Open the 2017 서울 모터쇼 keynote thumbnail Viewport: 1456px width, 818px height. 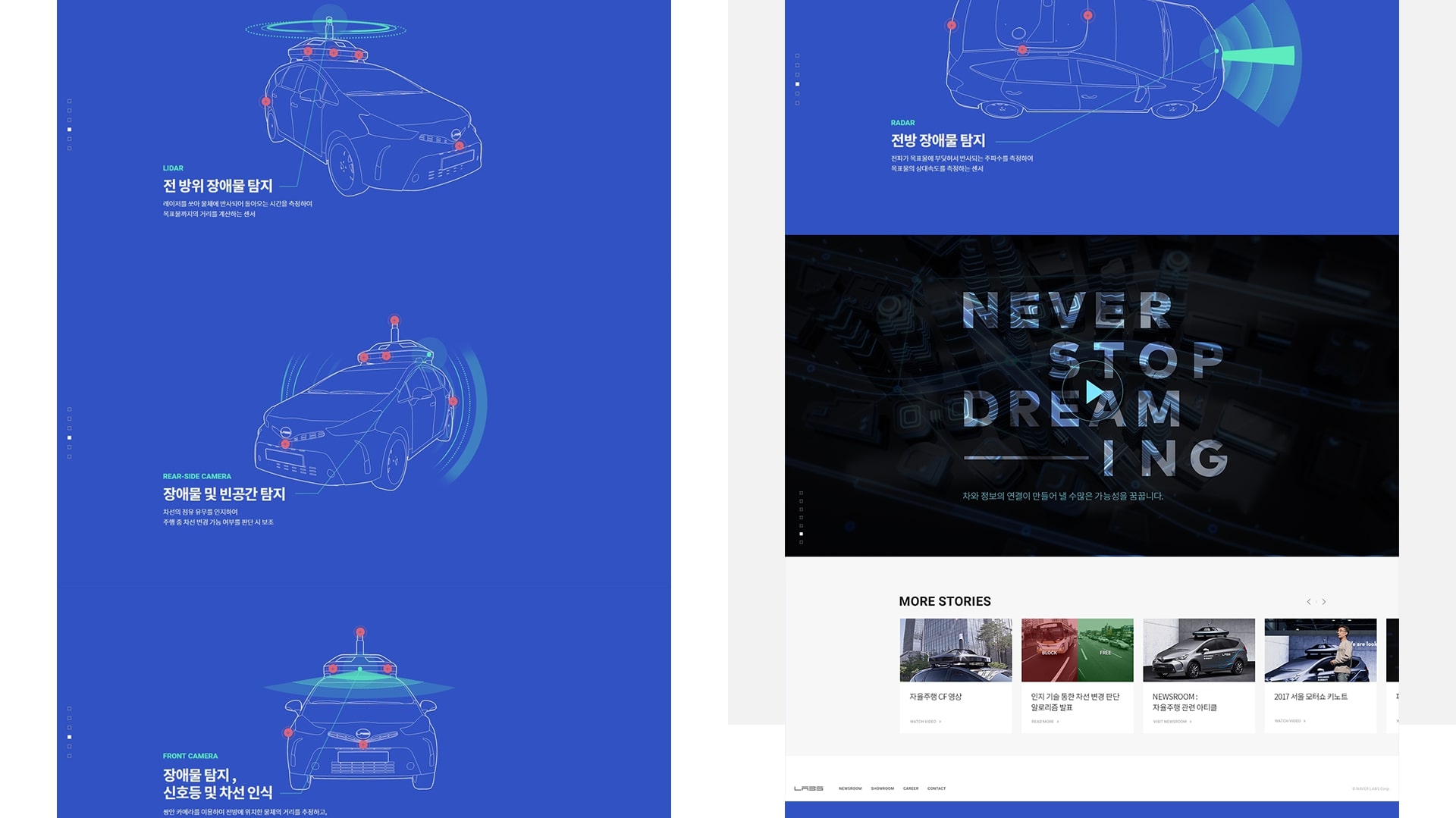pyautogui.click(x=1320, y=650)
